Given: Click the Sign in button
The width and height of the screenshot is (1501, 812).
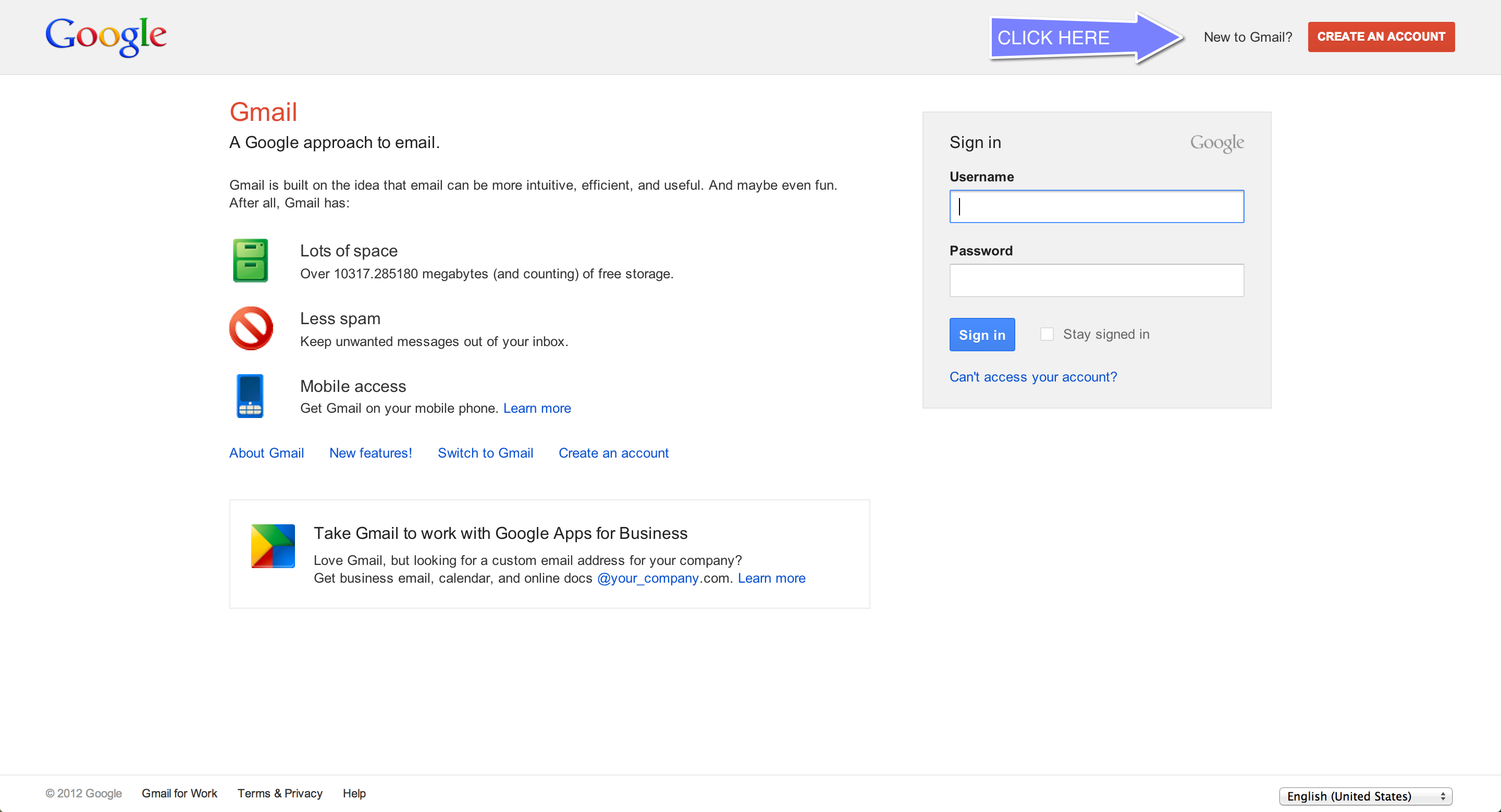Looking at the screenshot, I should (982, 334).
